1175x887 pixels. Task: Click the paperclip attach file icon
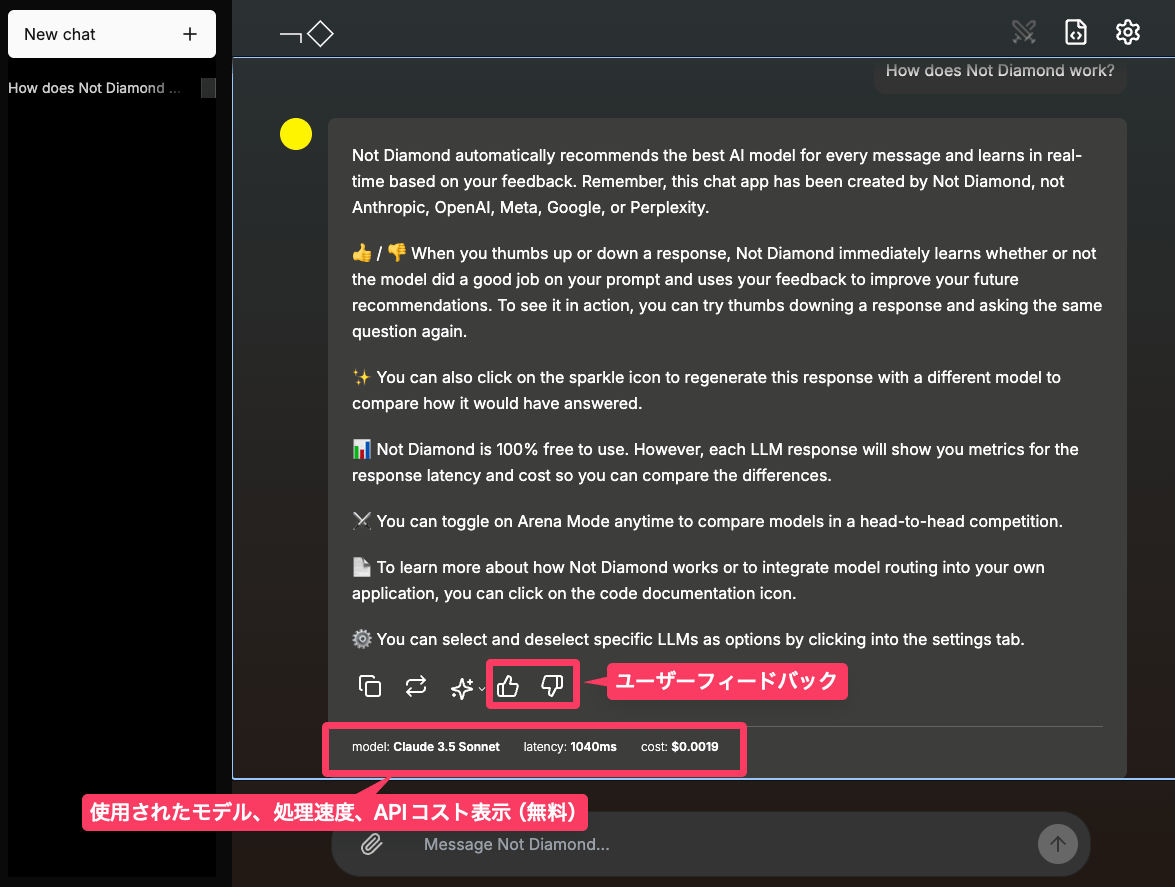point(371,845)
